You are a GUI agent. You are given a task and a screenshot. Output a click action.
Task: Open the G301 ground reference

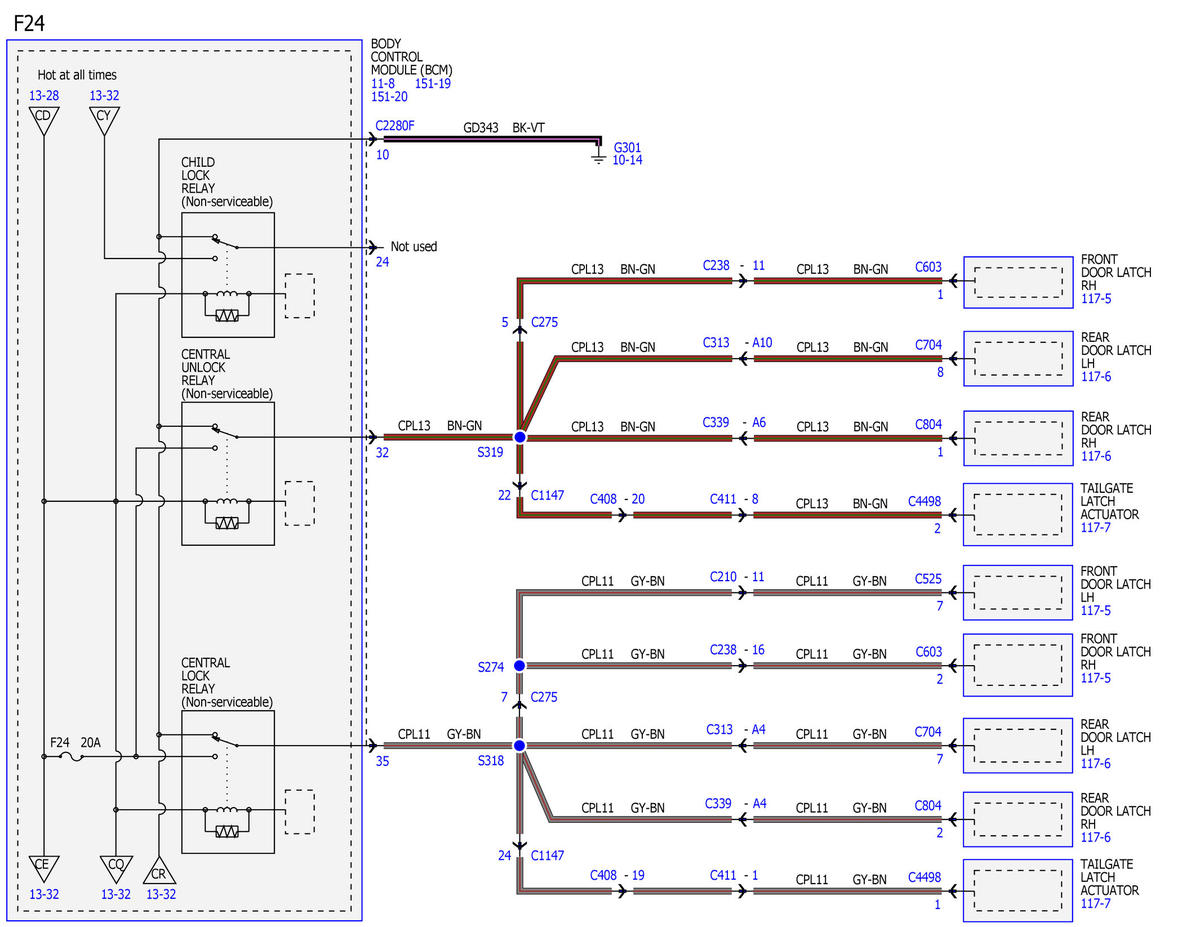click(x=628, y=147)
